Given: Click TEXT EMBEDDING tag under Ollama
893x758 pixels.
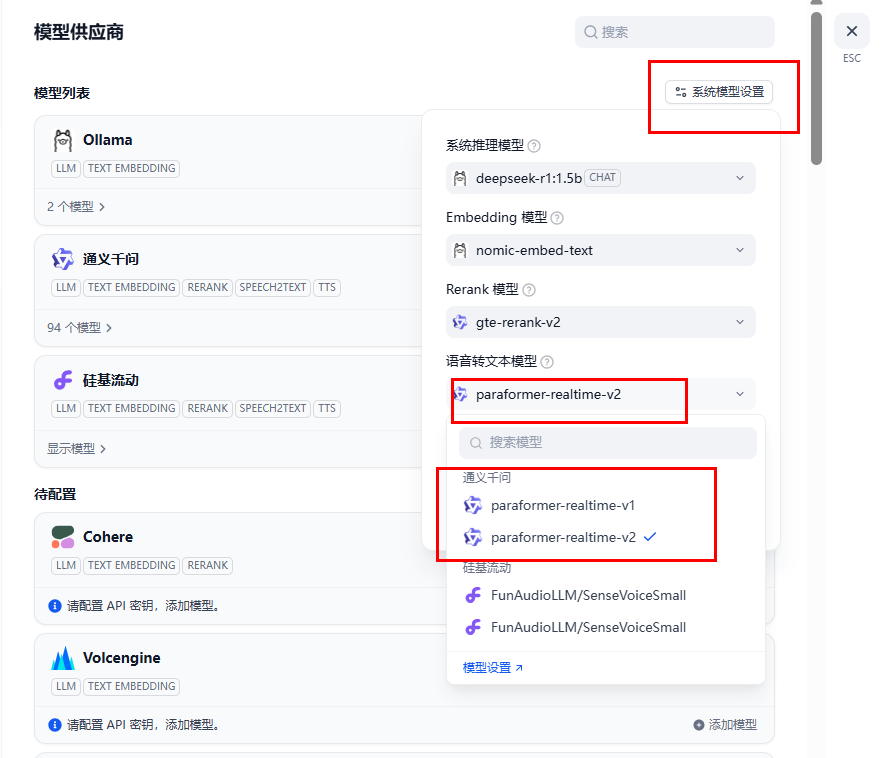Looking at the screenshot, I should point(132,169).
